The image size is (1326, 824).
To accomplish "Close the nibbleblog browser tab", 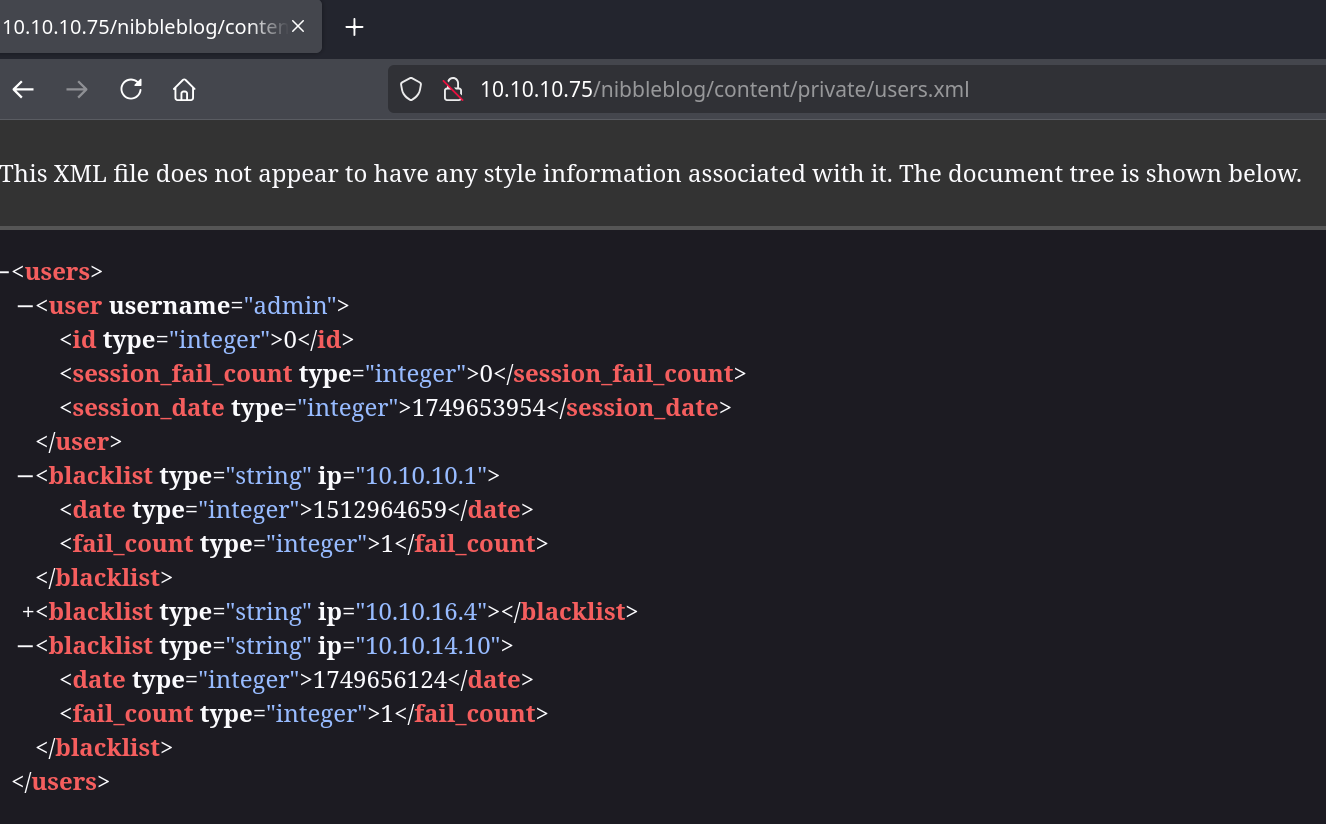I will [x=298, y=27].
